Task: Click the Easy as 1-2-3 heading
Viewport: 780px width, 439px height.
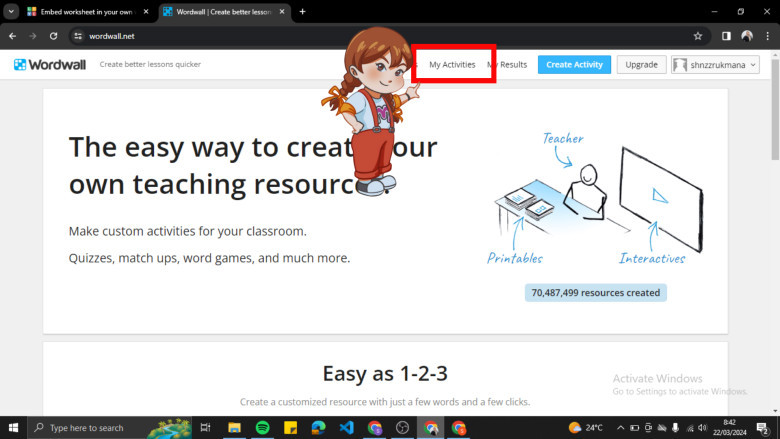Action: coord(385,373)
